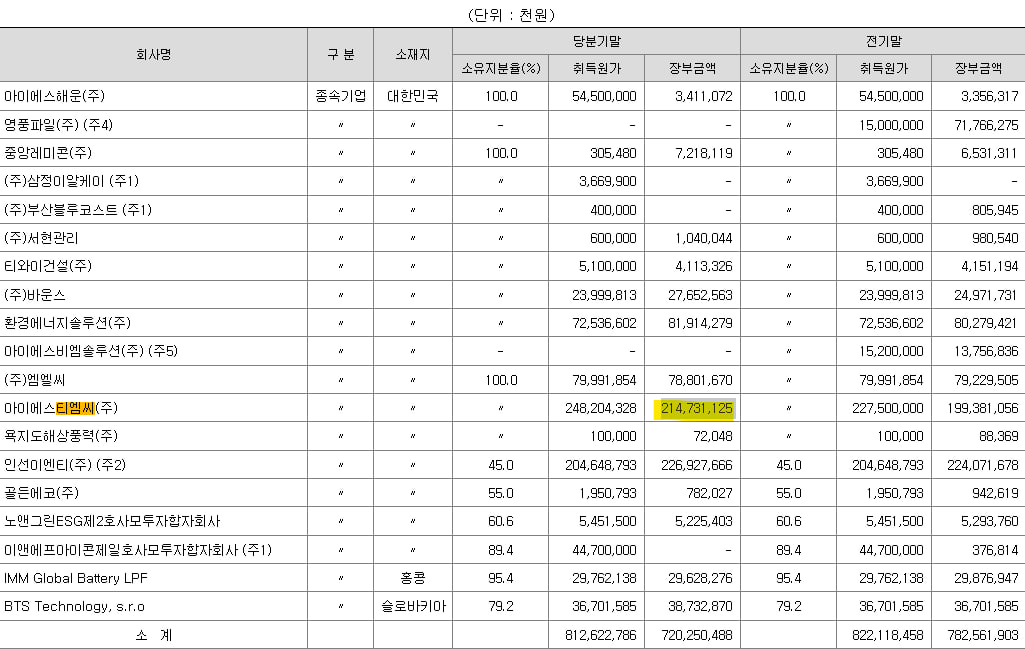This screenshot has height=649, width=1025.
Task: Click current book value 38,732,870
Action: click(x=700, y=606)
